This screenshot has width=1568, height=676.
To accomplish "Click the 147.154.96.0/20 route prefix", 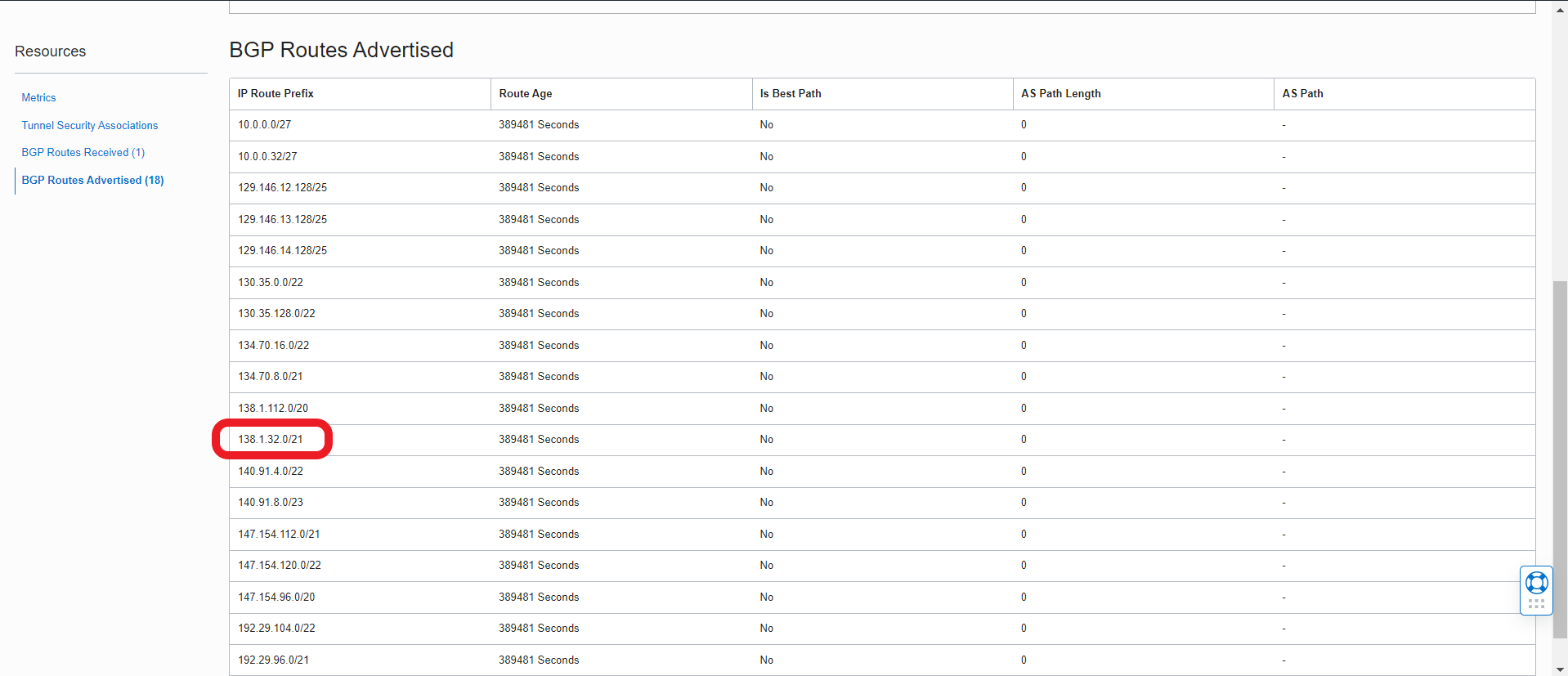I will coord(276,597).
